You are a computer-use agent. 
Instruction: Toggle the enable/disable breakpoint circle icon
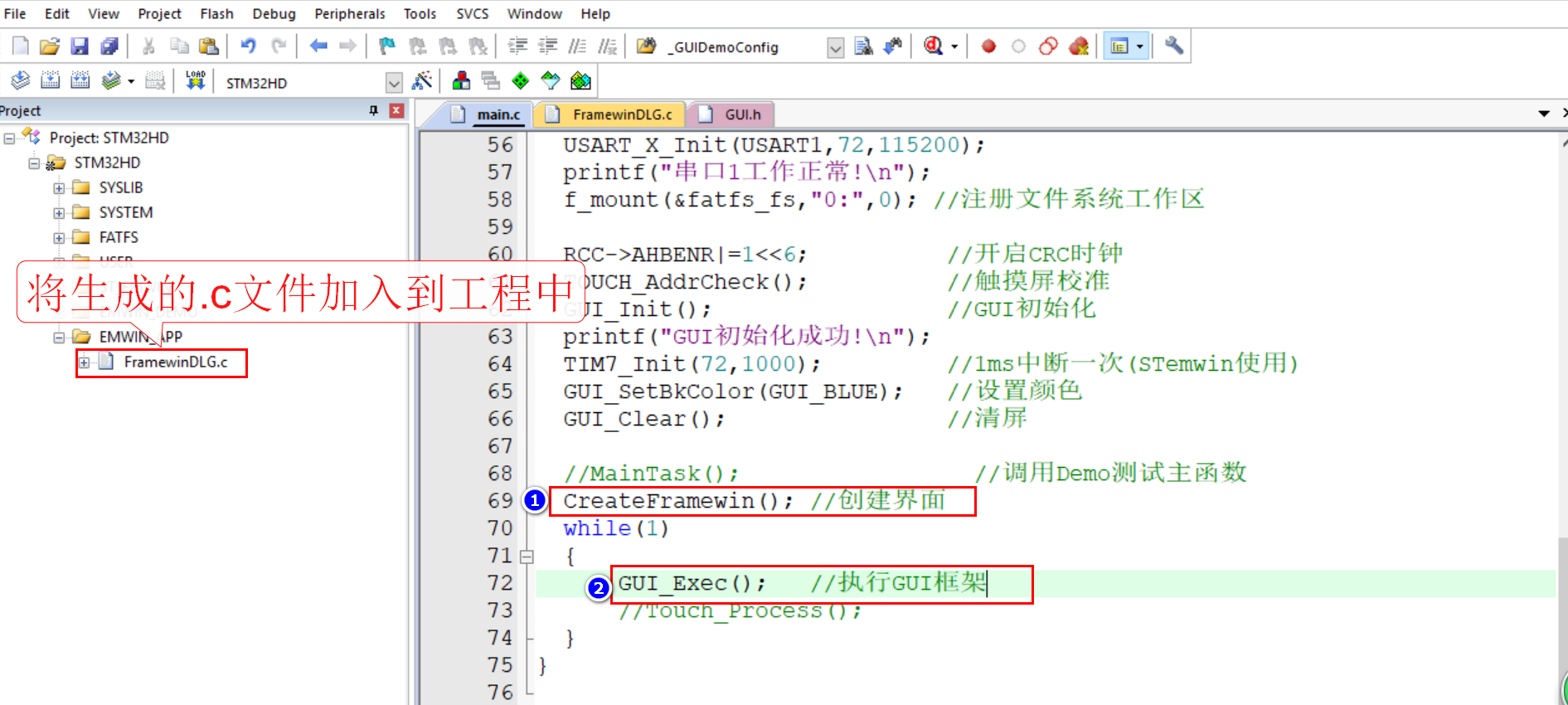1018,46
